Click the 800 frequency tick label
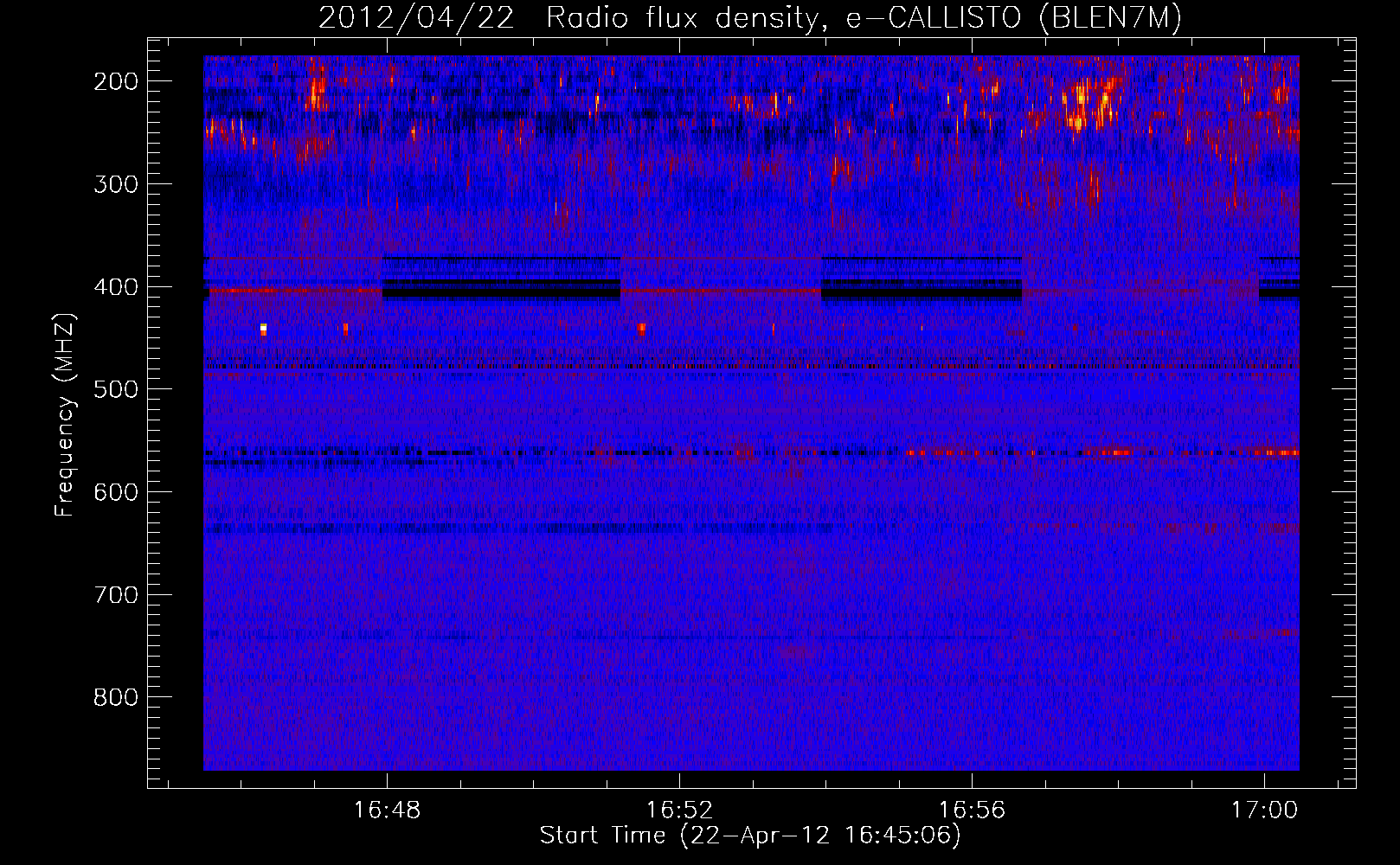This screenshot has width=1400, height=865. coord(116,697)
